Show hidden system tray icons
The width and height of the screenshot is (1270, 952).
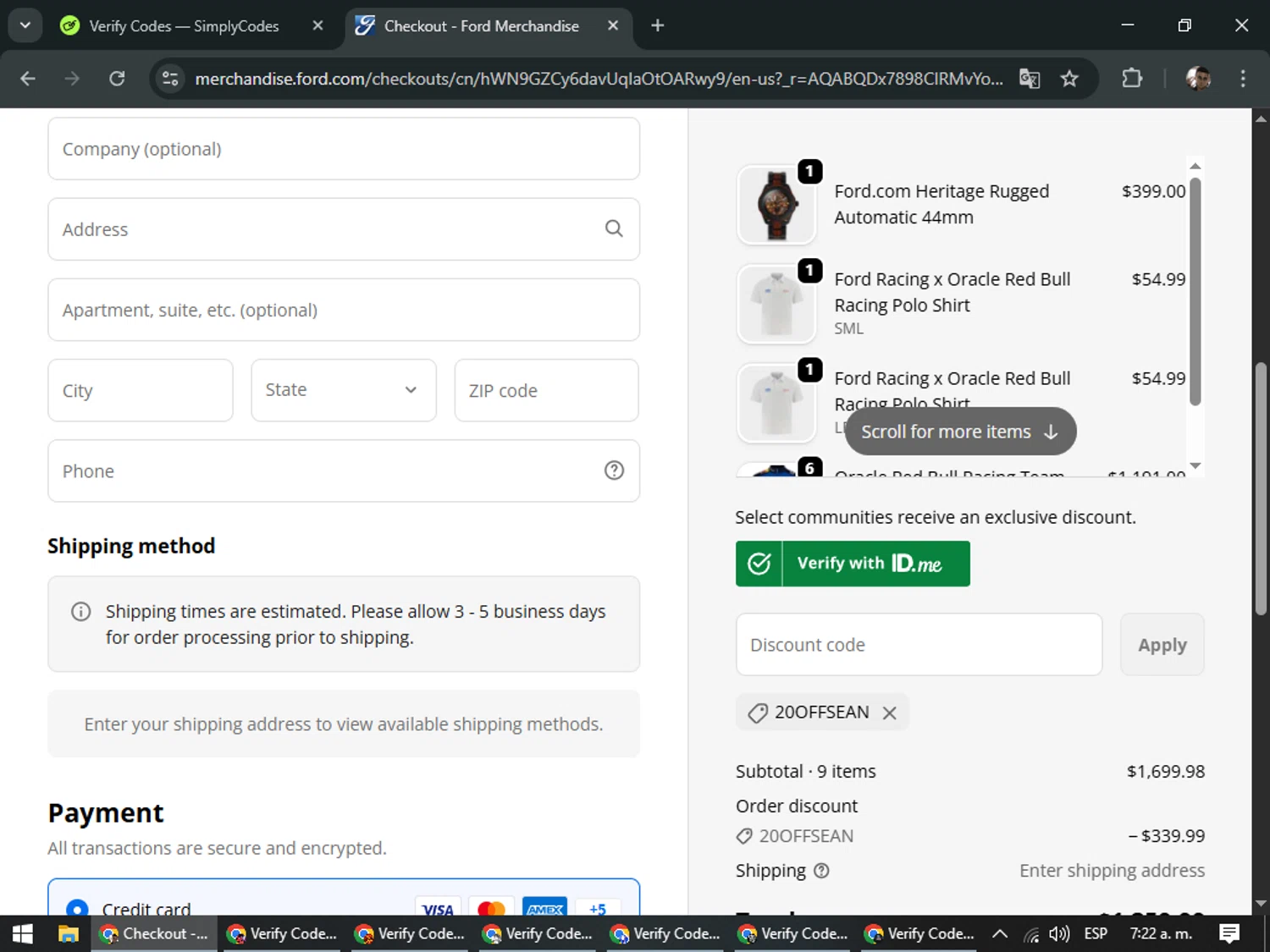(x=1000, y=933)
